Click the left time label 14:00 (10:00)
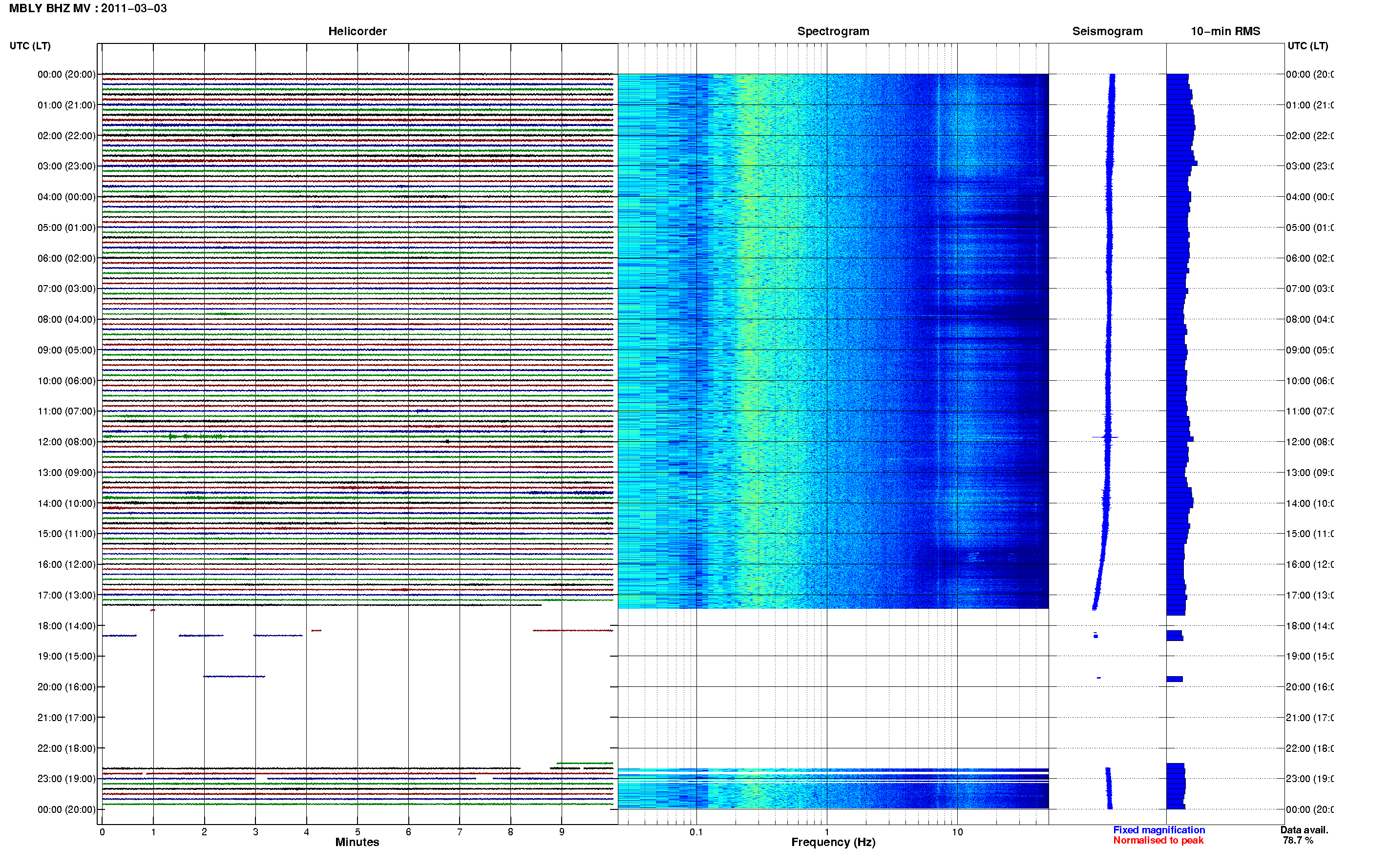1389x868 pixels. pyautogui.click(x=66, y=503)
